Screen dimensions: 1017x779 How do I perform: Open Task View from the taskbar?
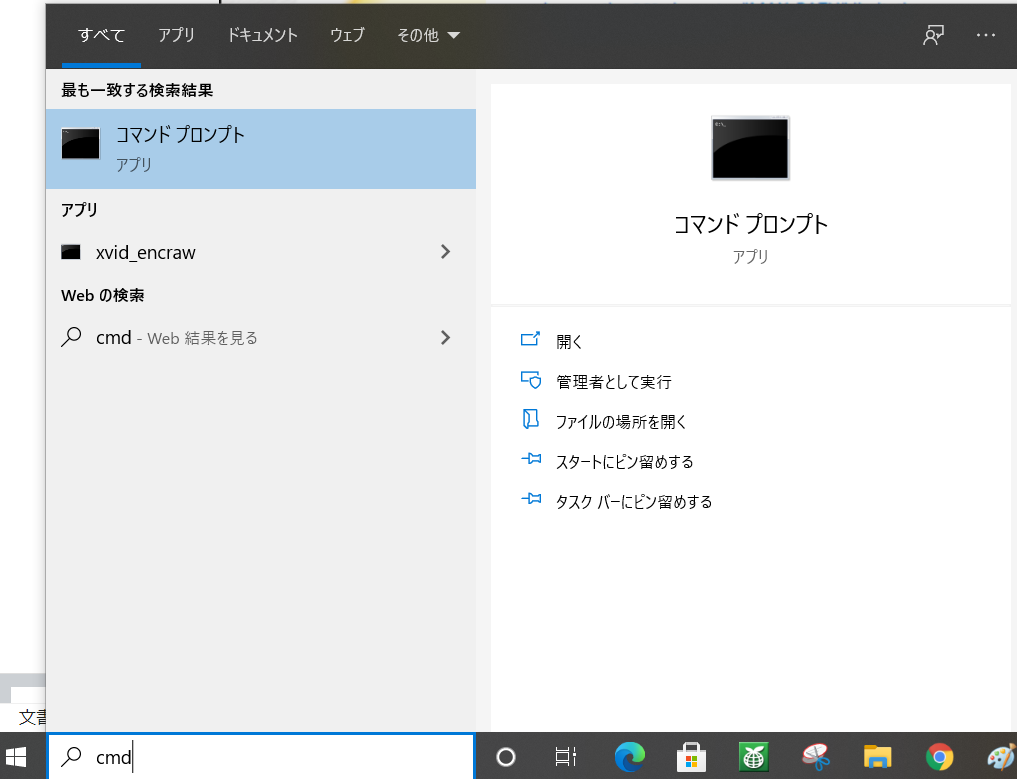565,757
